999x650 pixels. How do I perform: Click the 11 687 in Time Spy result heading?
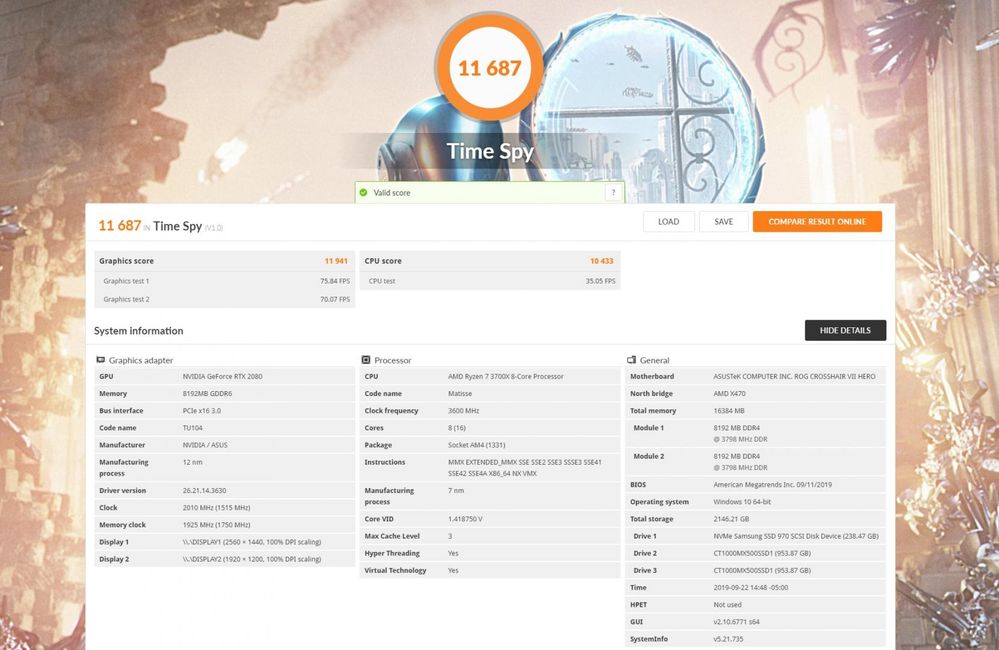click(160, 226)
